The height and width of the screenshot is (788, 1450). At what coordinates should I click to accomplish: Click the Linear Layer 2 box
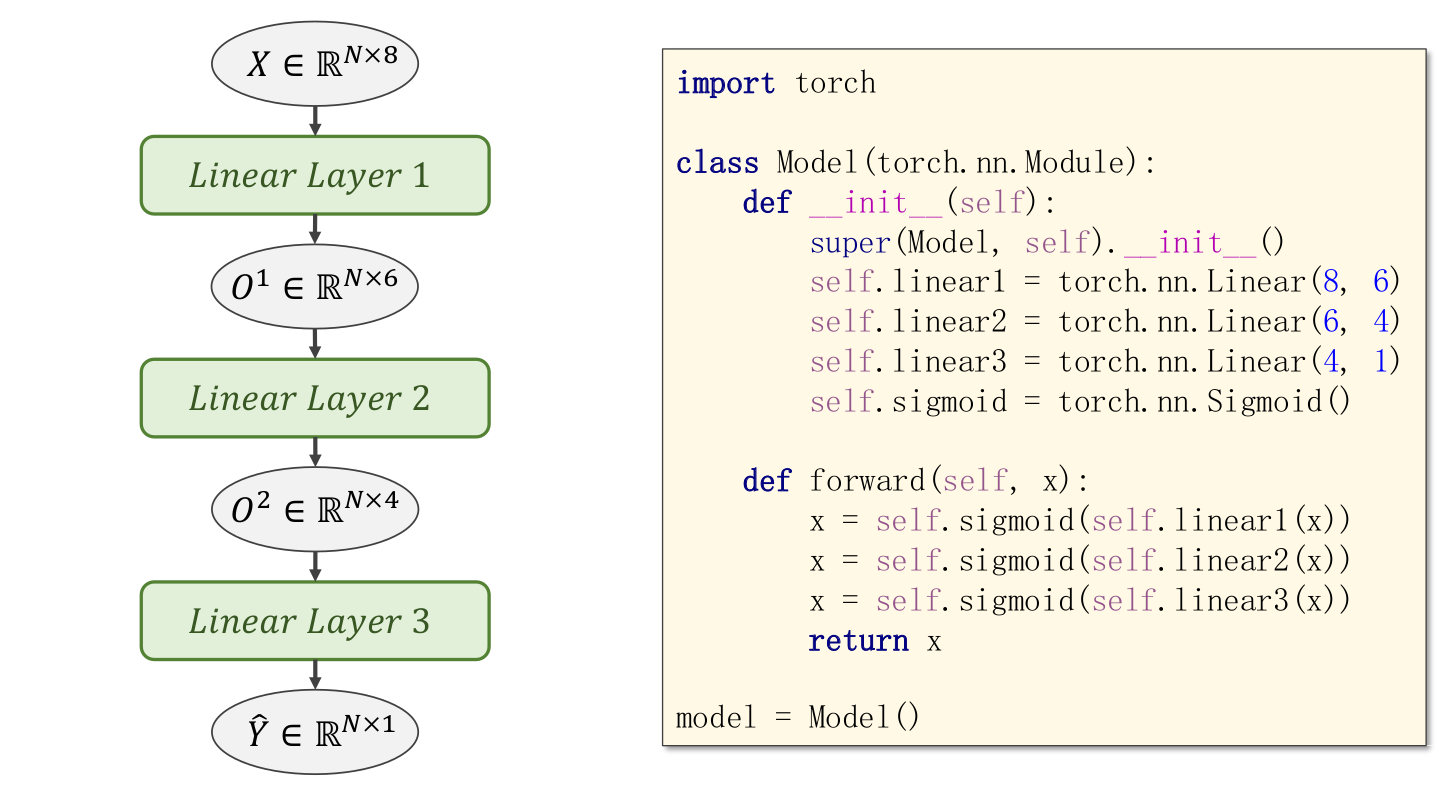coord(315,398)
